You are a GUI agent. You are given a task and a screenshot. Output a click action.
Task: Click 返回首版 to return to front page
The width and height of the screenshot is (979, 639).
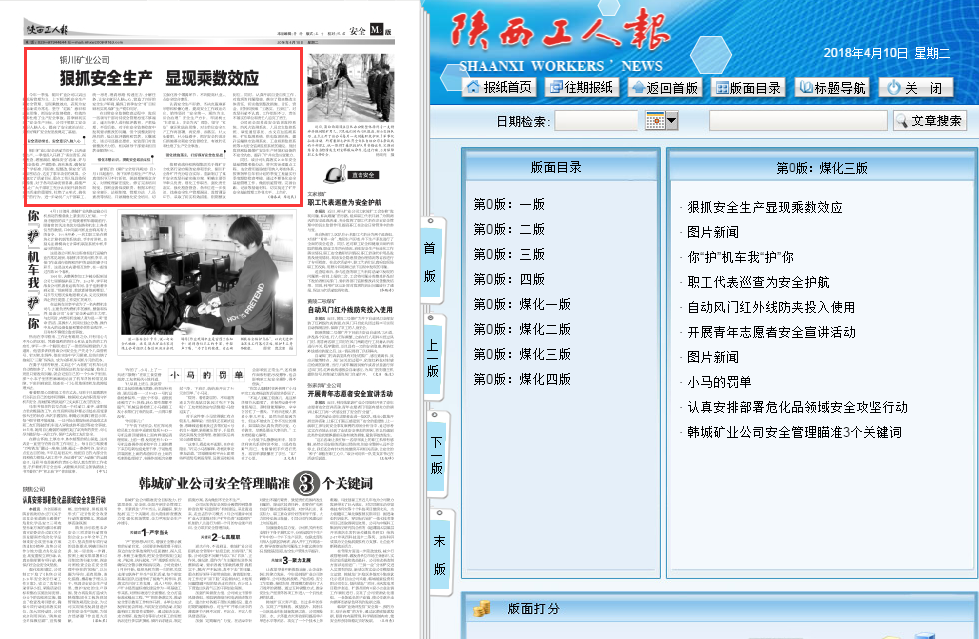(665, 87)
